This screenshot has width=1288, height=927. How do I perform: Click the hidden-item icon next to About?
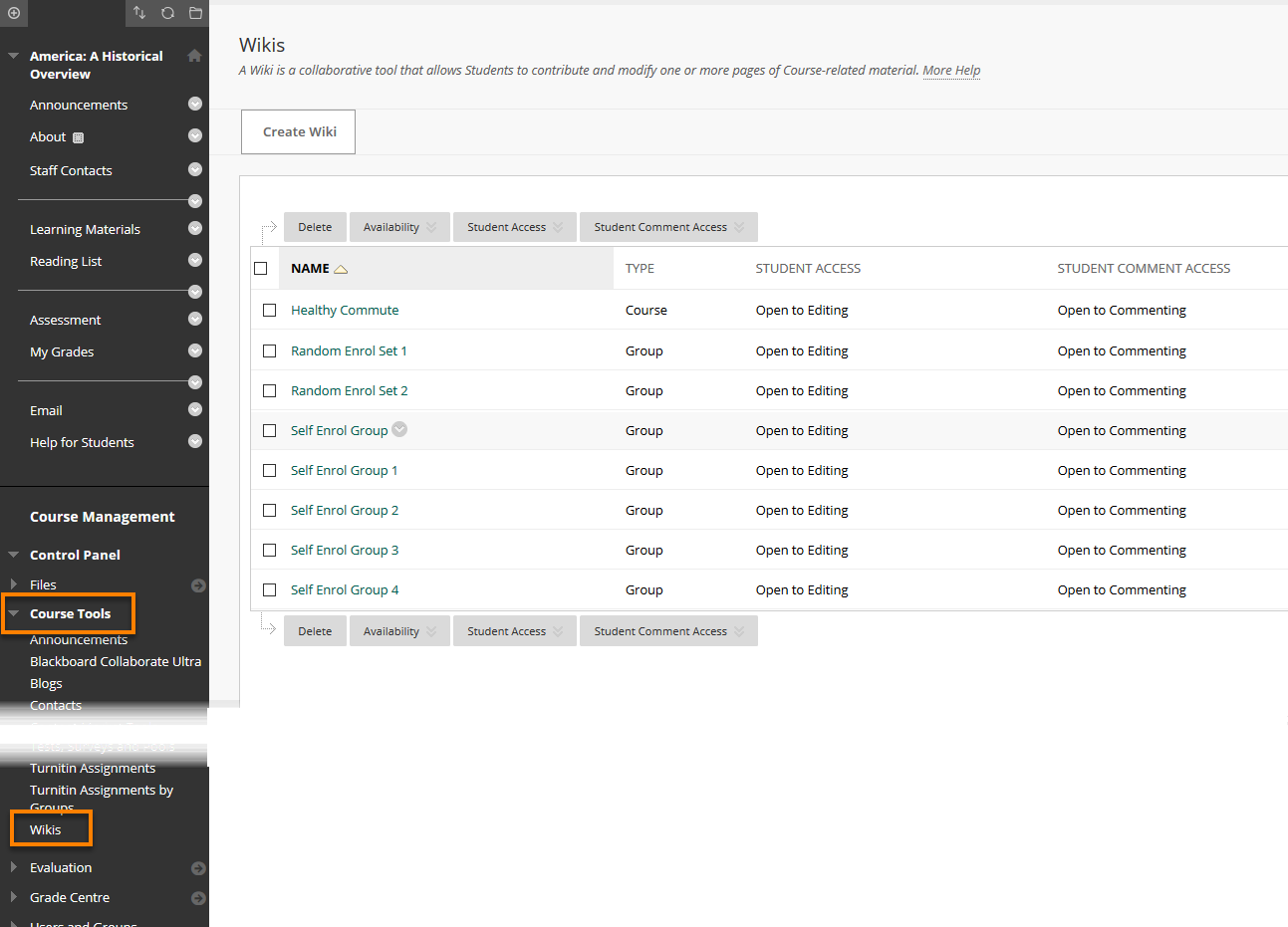coord(79,137)
